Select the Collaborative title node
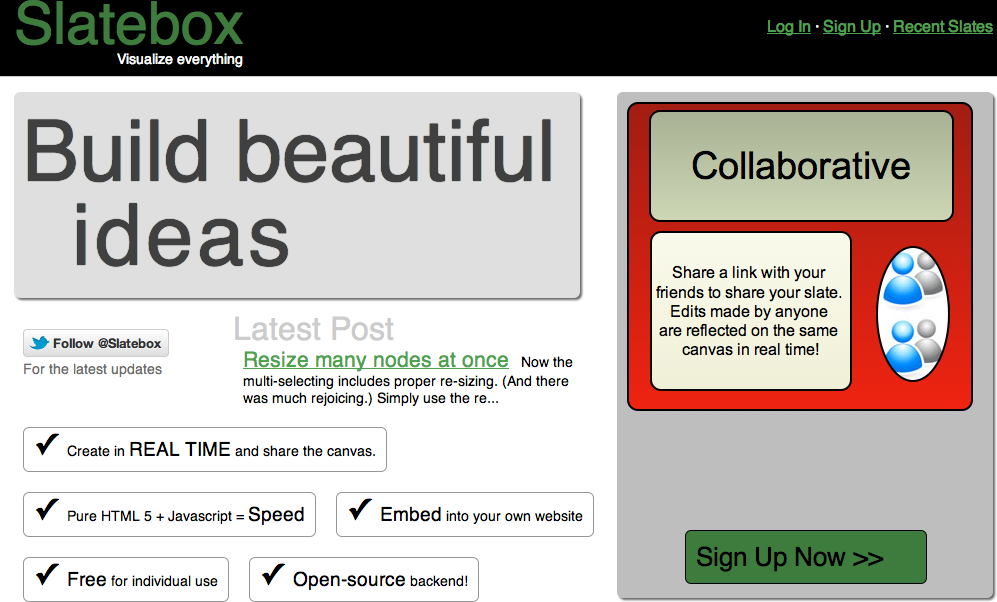Viewport: 997px width, 602px height. click(x=800, y=165)
